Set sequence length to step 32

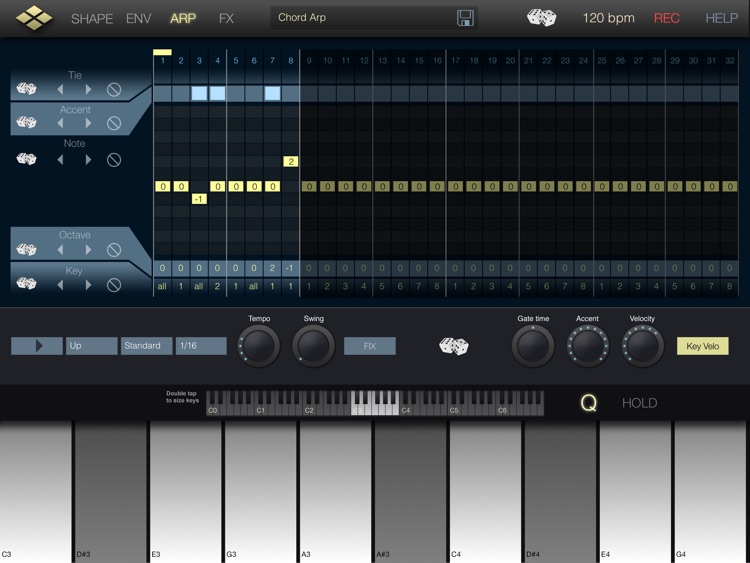(x=729, y=61)
